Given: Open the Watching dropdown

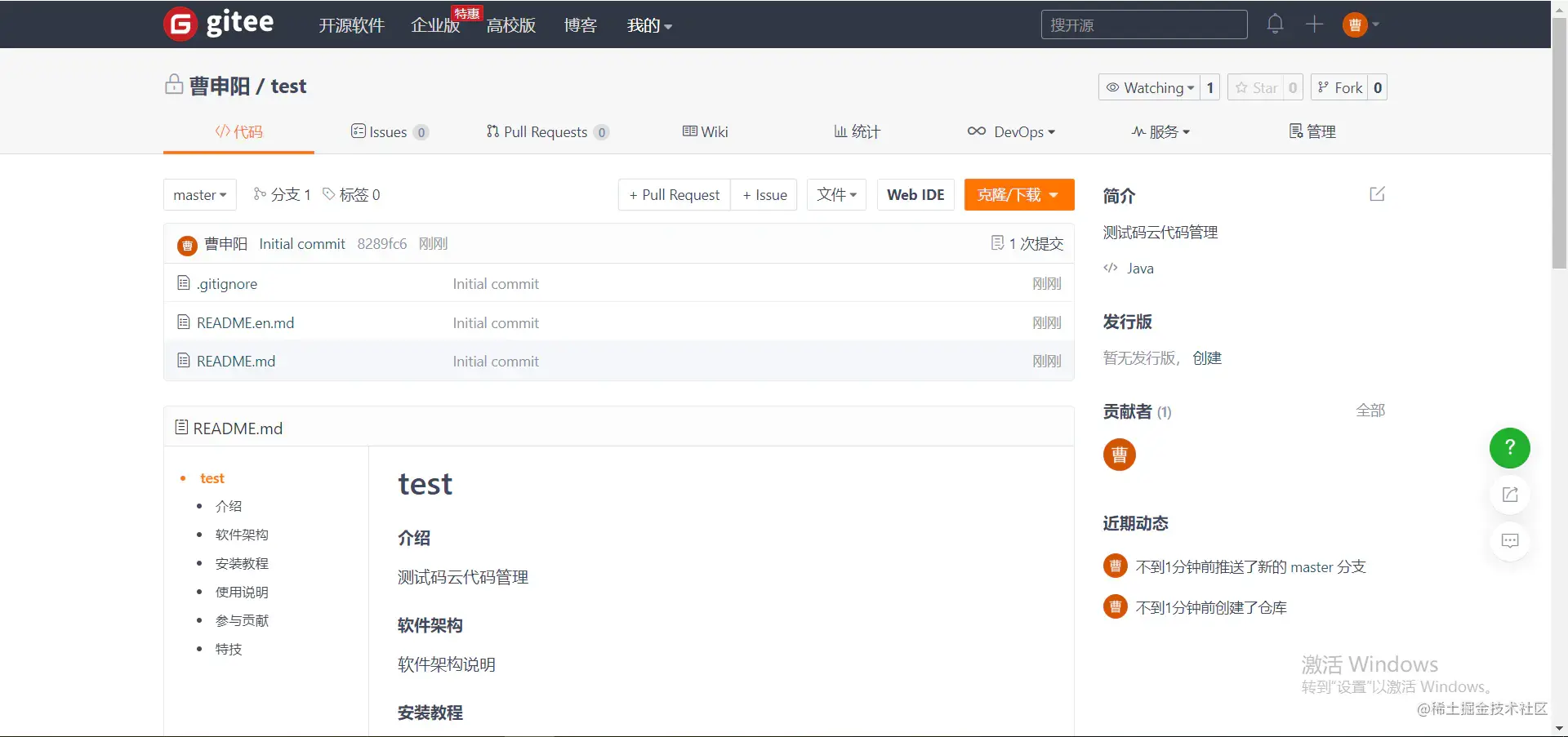Looking at the screenshot, I should [1149, 87].
